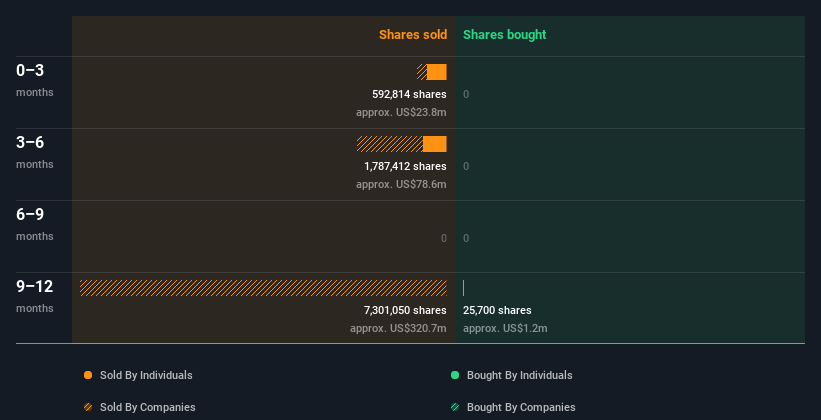Toggle the Sold By Individuals legend label
Image resolution: width=821 pixels, height=420 pixels.
pyautogui.click(x=146, y=375)
